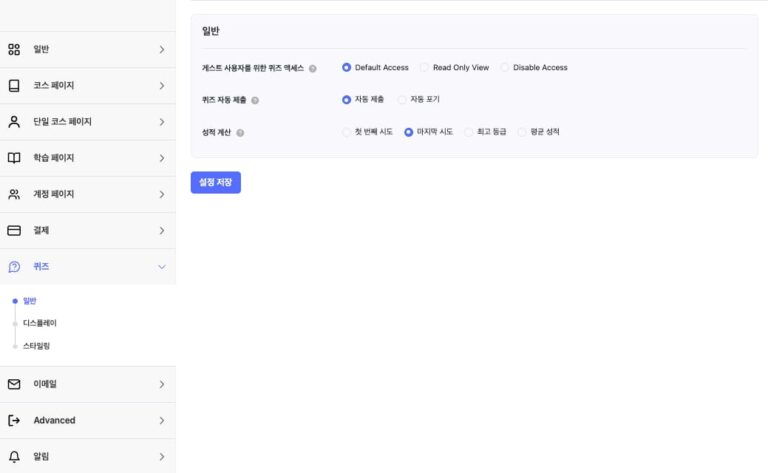Click the envelope icon for 이메일
Viewport: 768px width, 473px height.
(14, 384)
